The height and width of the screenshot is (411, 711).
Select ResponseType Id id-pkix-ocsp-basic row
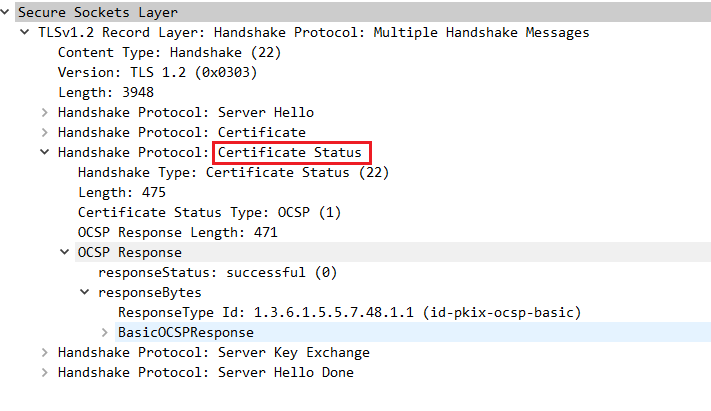[x=350, y=312]
